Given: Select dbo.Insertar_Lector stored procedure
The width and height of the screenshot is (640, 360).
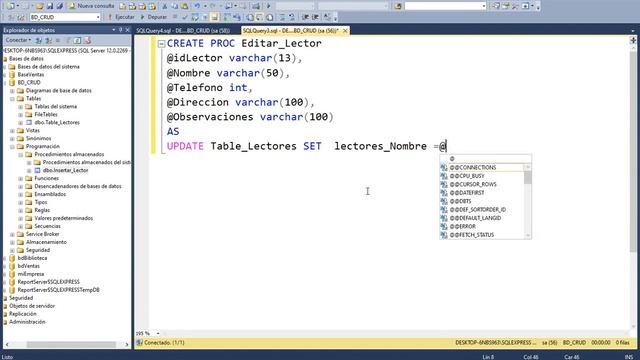Looking at the screenshot, I should click(65, 170).
